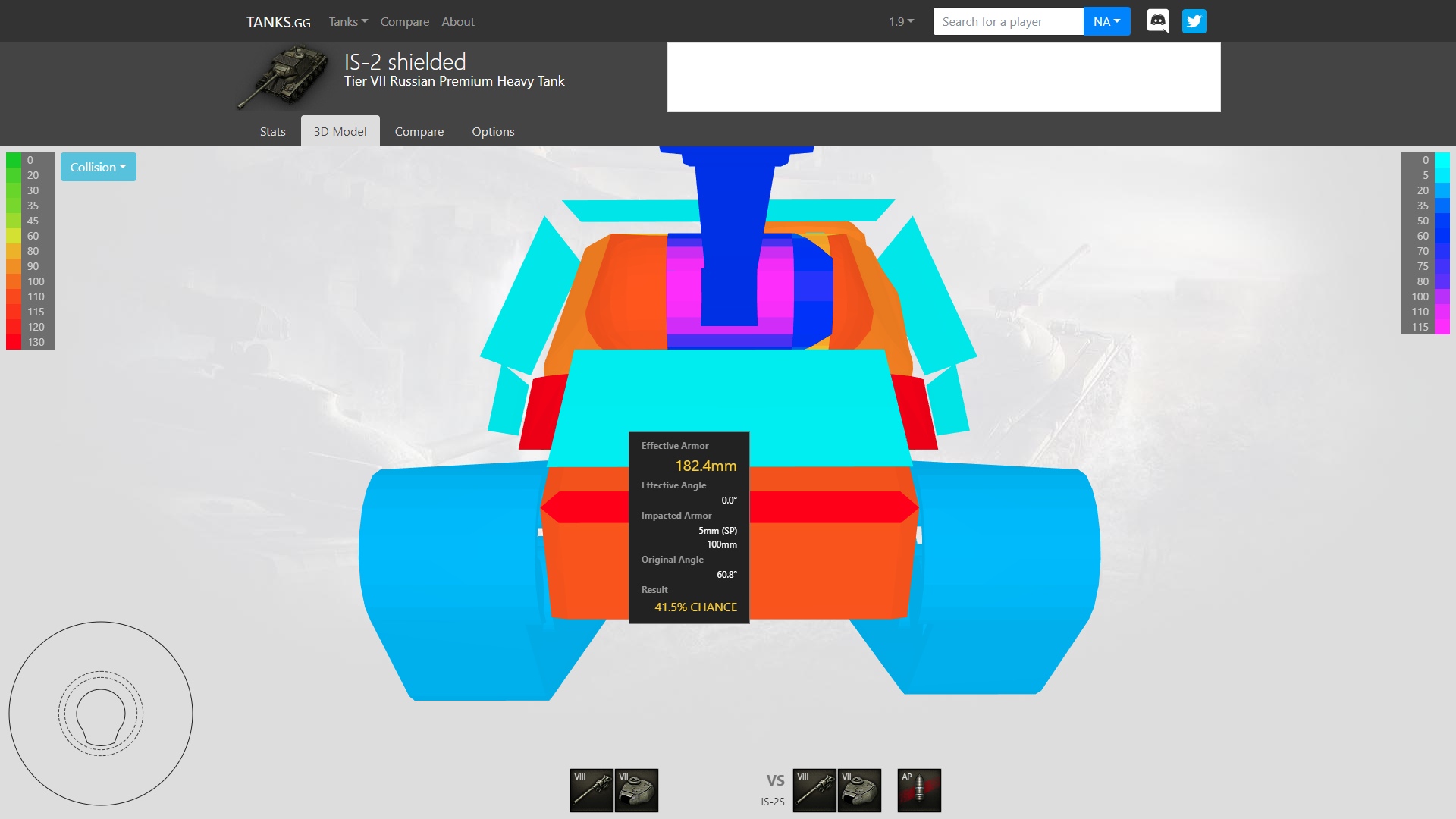Click the 100 swatch in left armor legend
Screen dimensions: 1456x819
pyautogui.click(x=14, y=281)
